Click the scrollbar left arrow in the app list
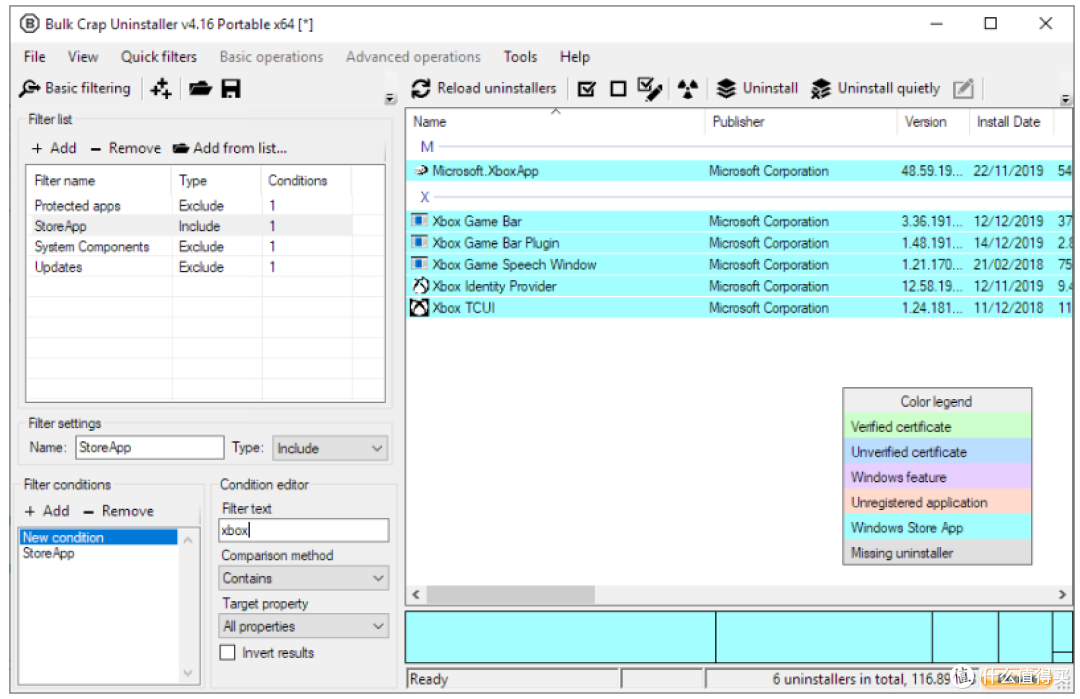This screenshot has height=699, width=1080. [416, 594]
